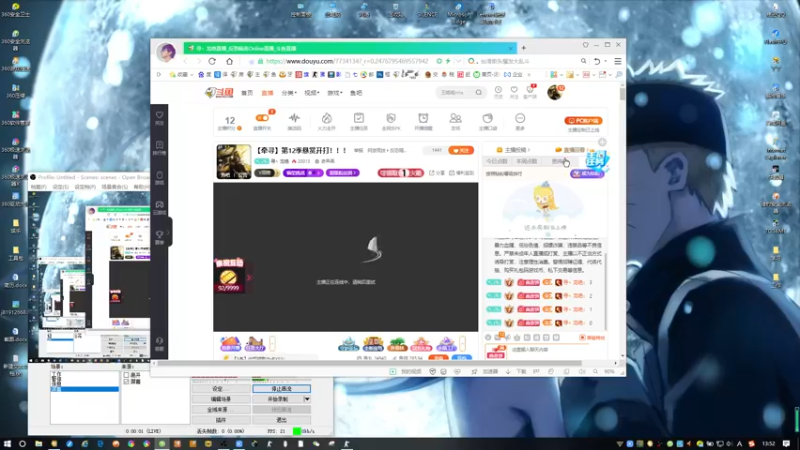The width and height of the screenshot is (800, 450).
Task: Open Windows Start button on taskbar
Action: click(x=7, y=444)
